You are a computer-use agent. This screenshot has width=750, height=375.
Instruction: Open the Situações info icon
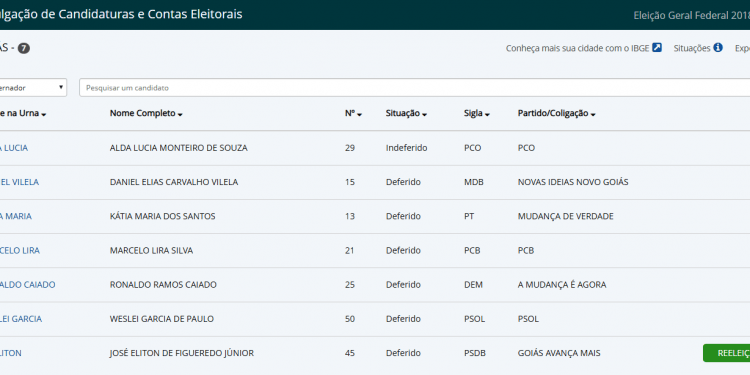tap(718, 48)
